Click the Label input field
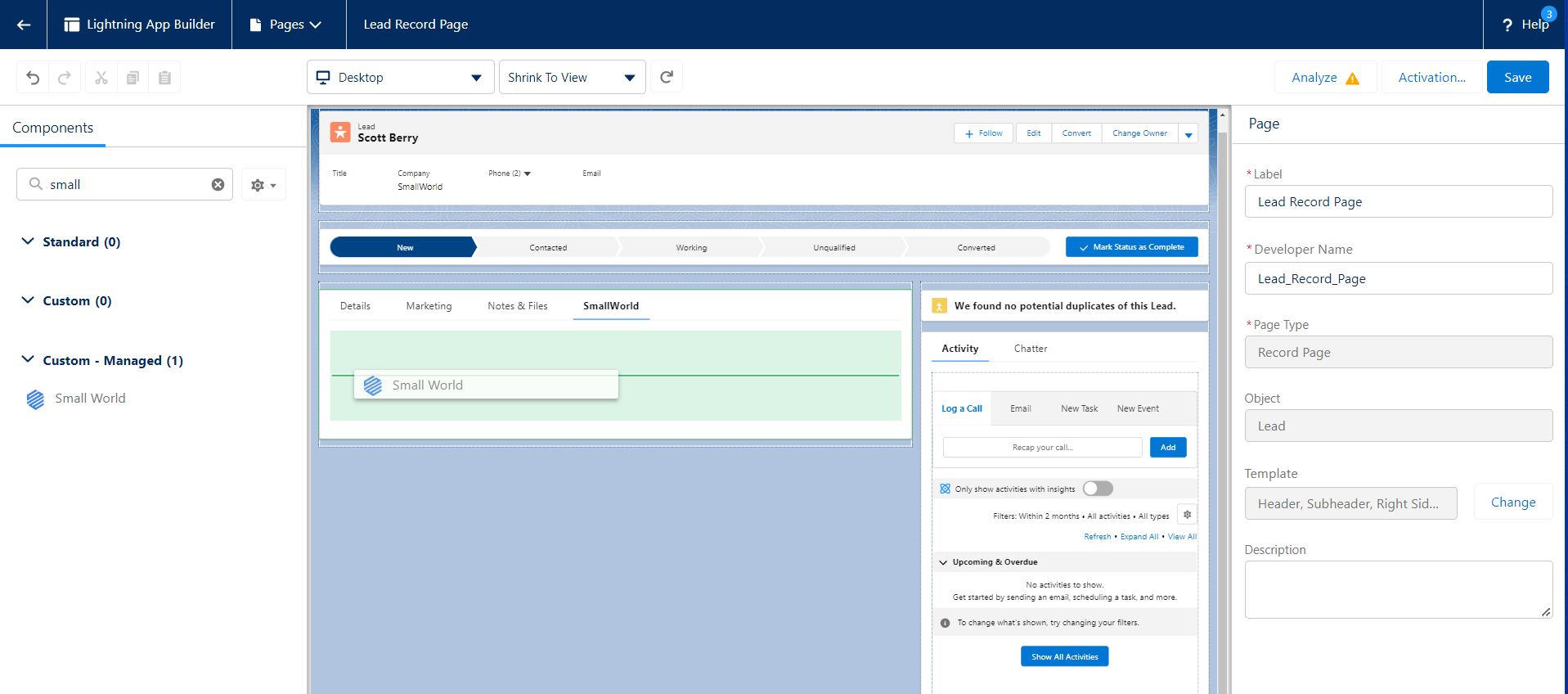The image size is (1568, 694). [1398, 201]
